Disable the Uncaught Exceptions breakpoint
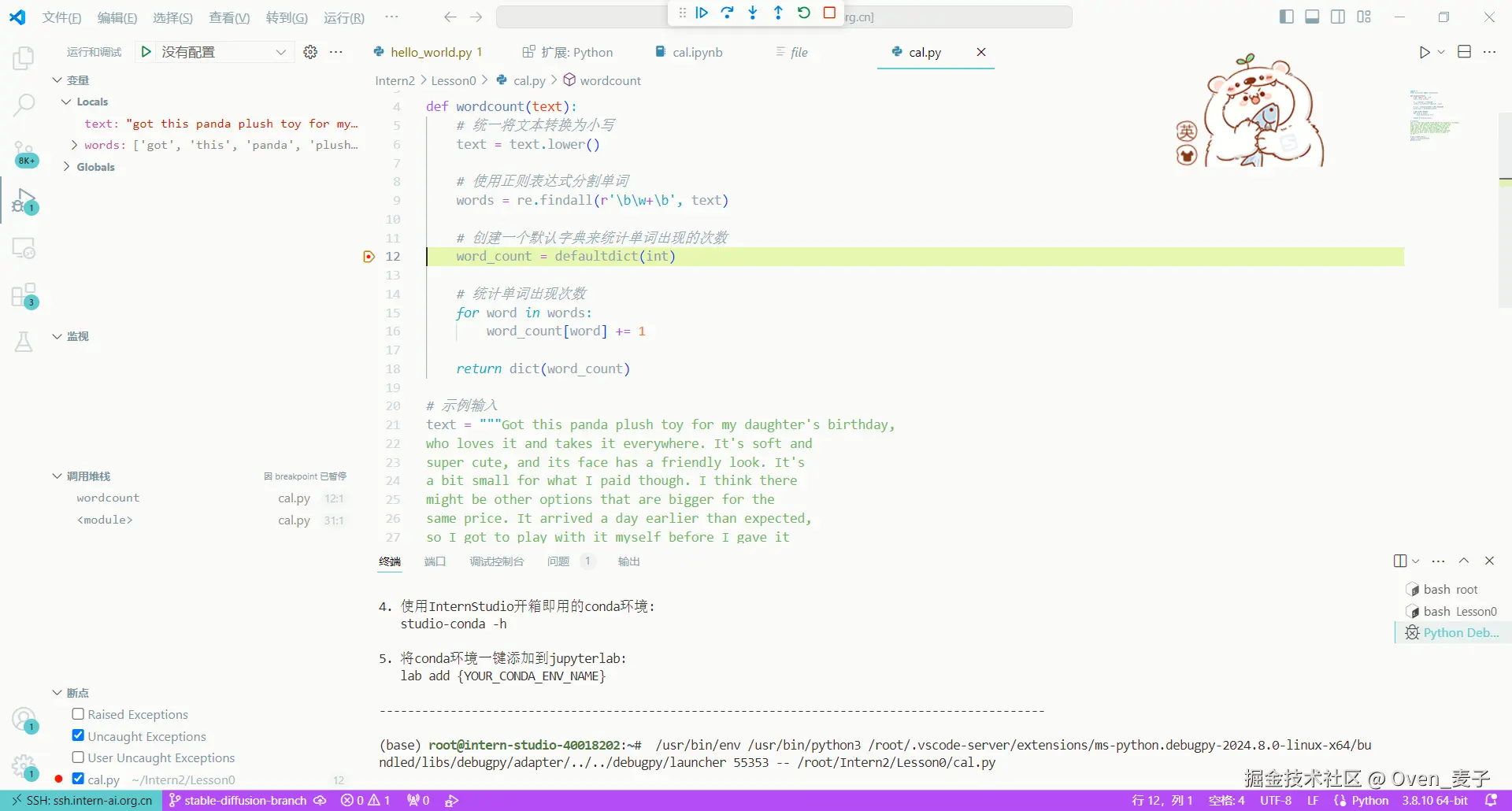The height and width of the screenshot is (811, 1512). pos(78,735)
